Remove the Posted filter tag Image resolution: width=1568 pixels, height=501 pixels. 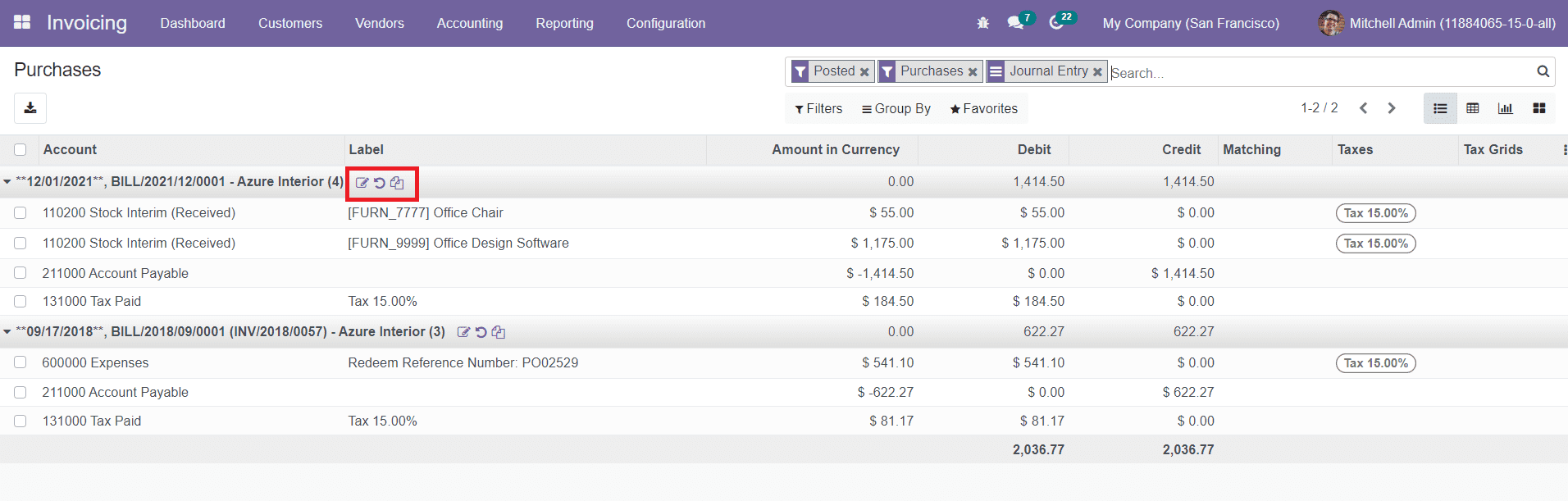(x=864, y=72)
